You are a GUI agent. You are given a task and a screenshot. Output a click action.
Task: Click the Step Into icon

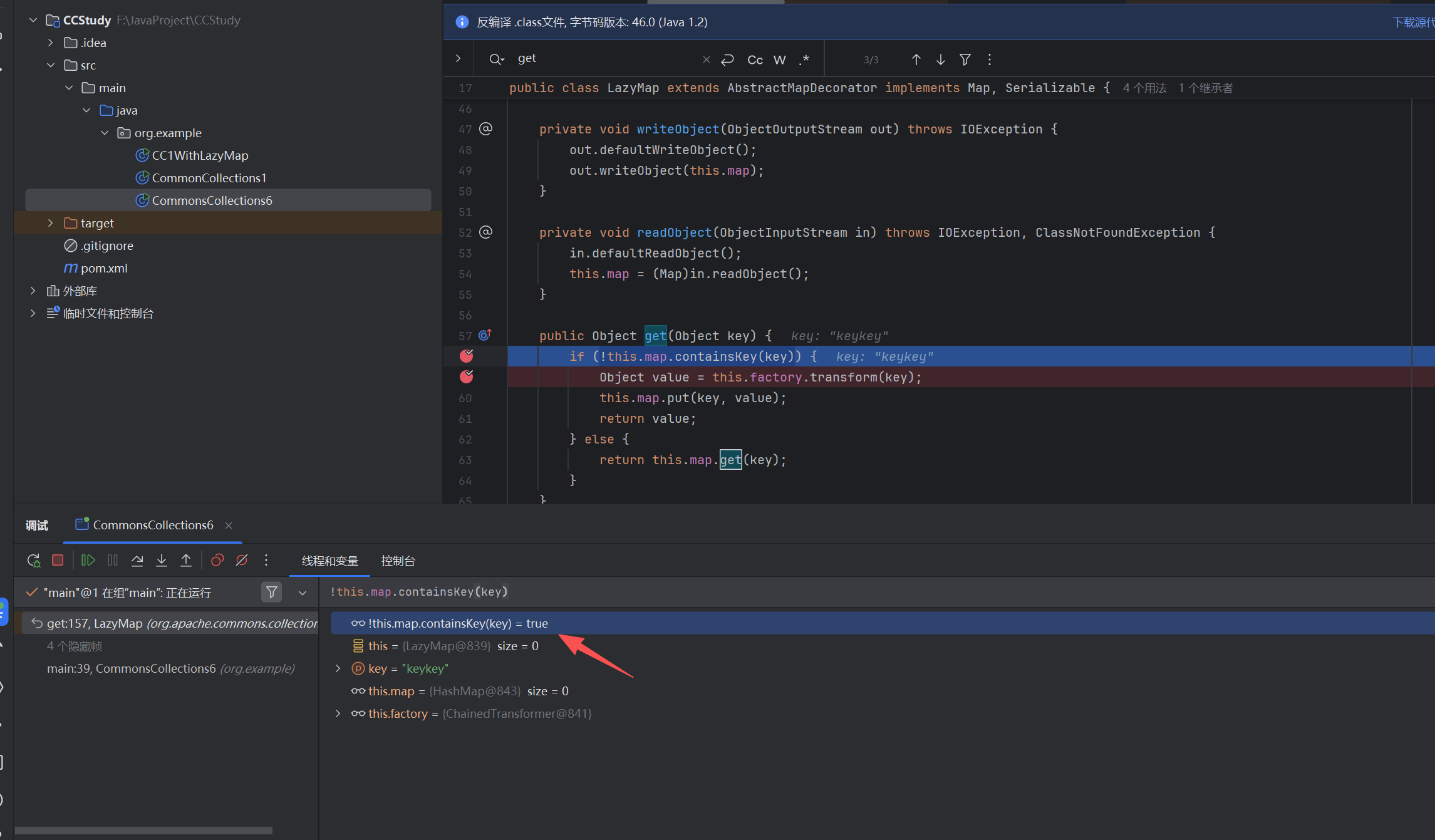(x=162, y=561)
